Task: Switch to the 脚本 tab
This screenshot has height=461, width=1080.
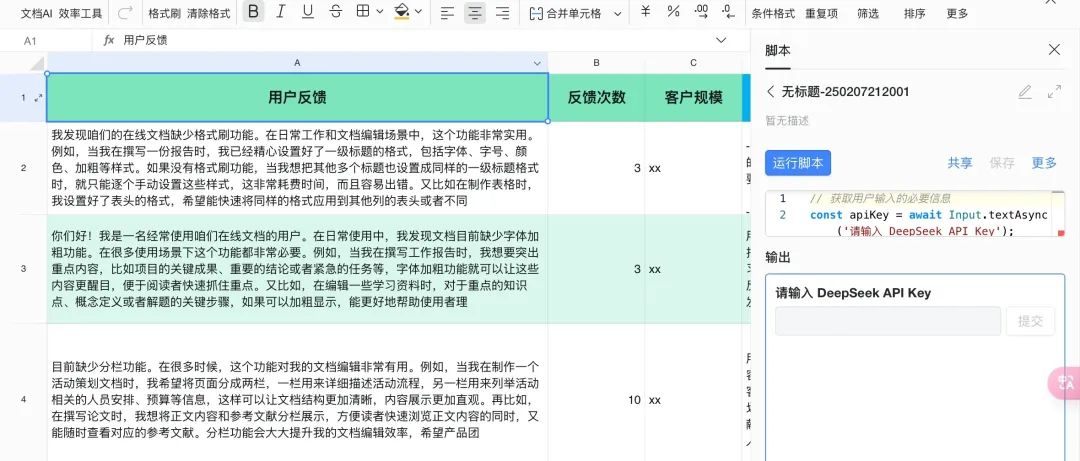Action: 778,50
